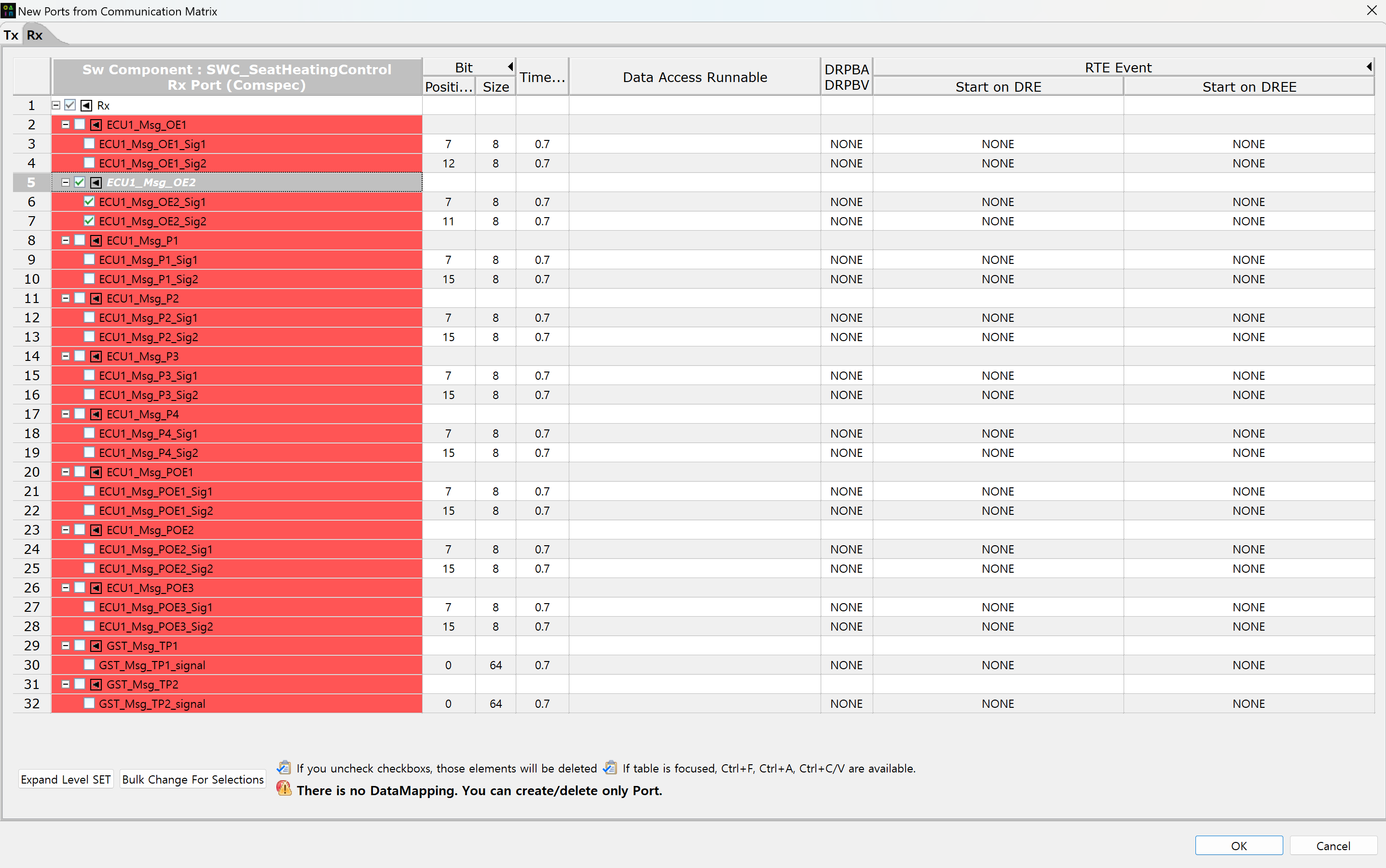Screen dimensions: 1386x868
Task: Switch to the Tx tab
Action: [x=11, y=35]
